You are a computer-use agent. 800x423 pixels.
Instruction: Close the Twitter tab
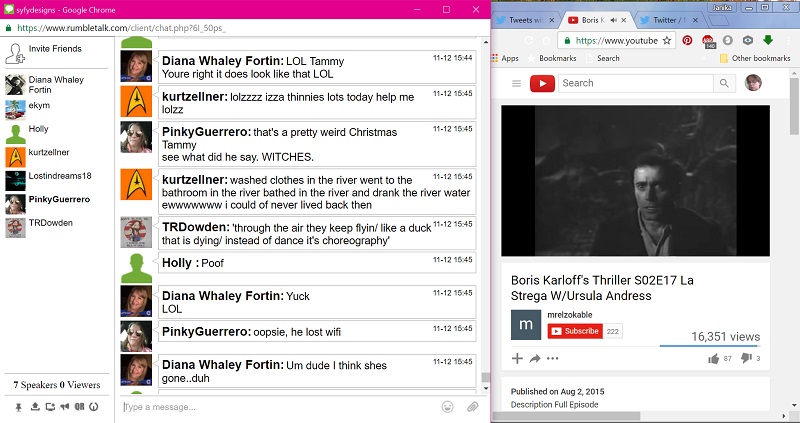[696, 20]
